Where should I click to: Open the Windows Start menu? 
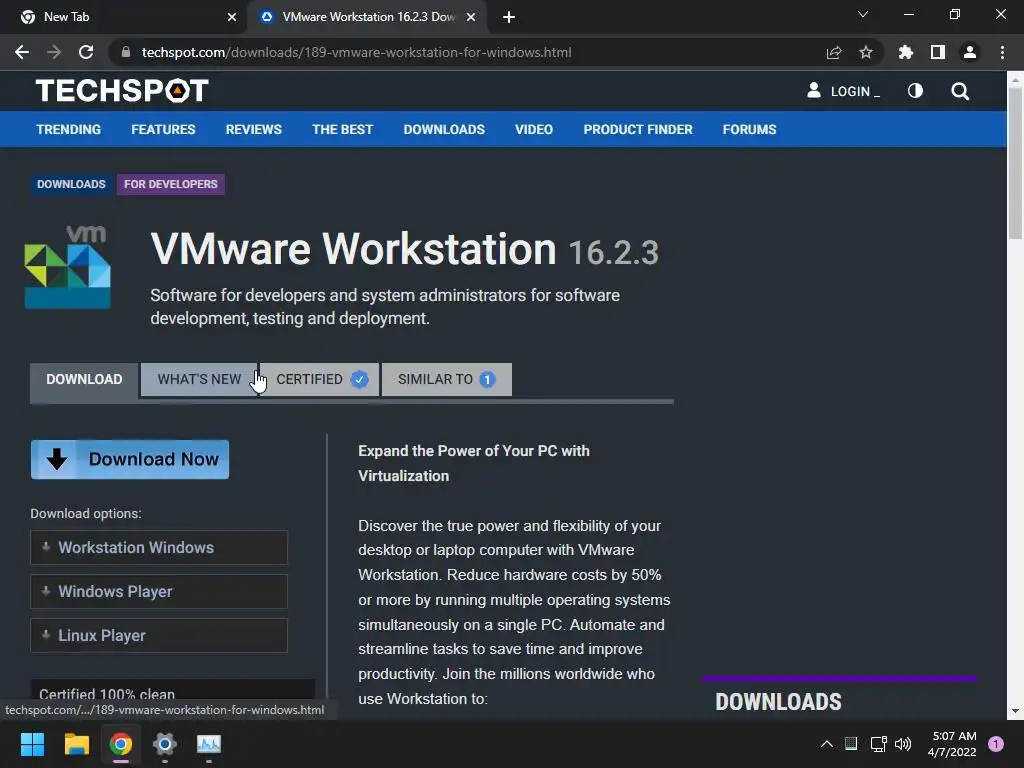(32, 744)
